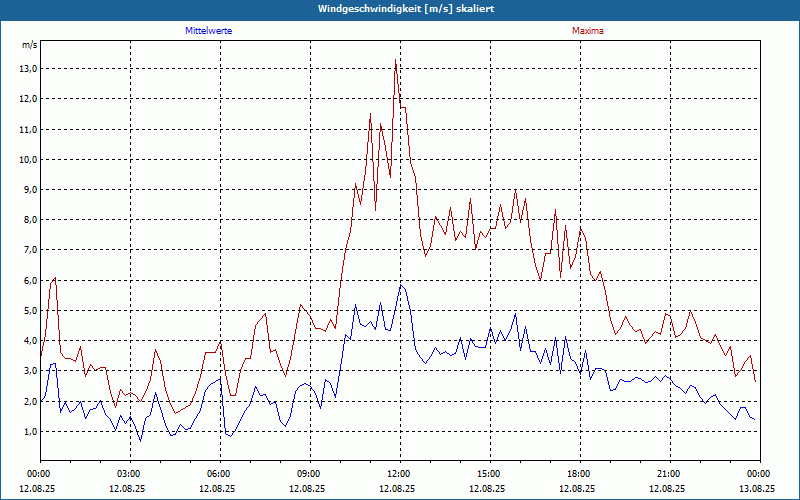Select the blue 'Mittelwerte' legend label
The image size is (800, 500).
[x=209, y=31]
